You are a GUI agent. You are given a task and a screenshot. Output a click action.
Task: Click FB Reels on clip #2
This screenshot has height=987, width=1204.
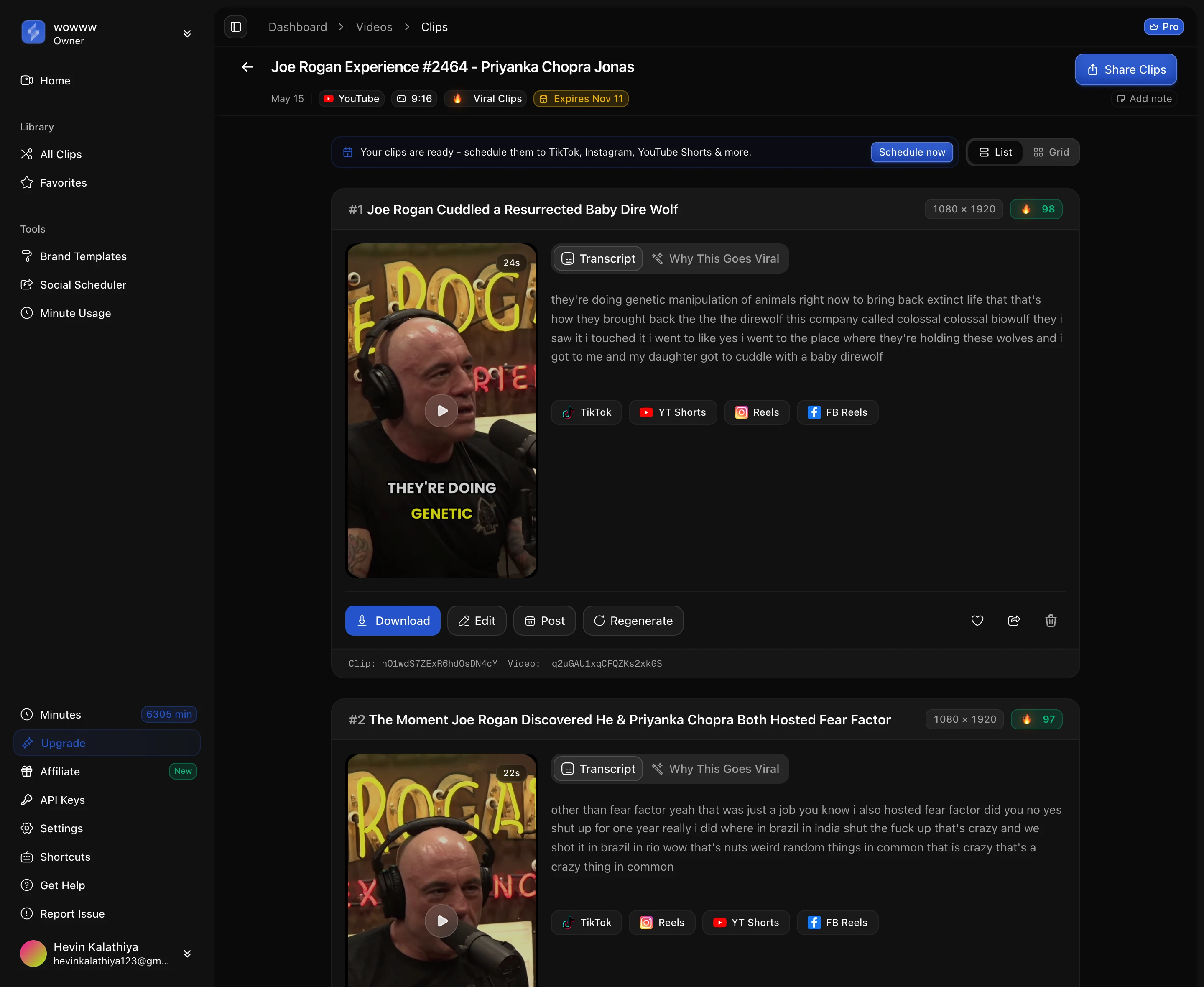(x=837, y=922)
